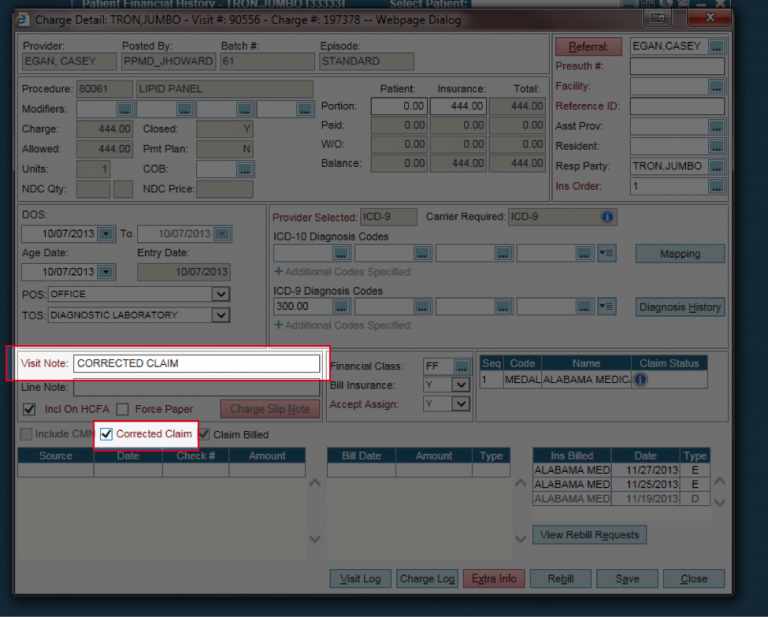Click the Line Note input field
This screenshot has width=768, height=617.
pos(196,387)
